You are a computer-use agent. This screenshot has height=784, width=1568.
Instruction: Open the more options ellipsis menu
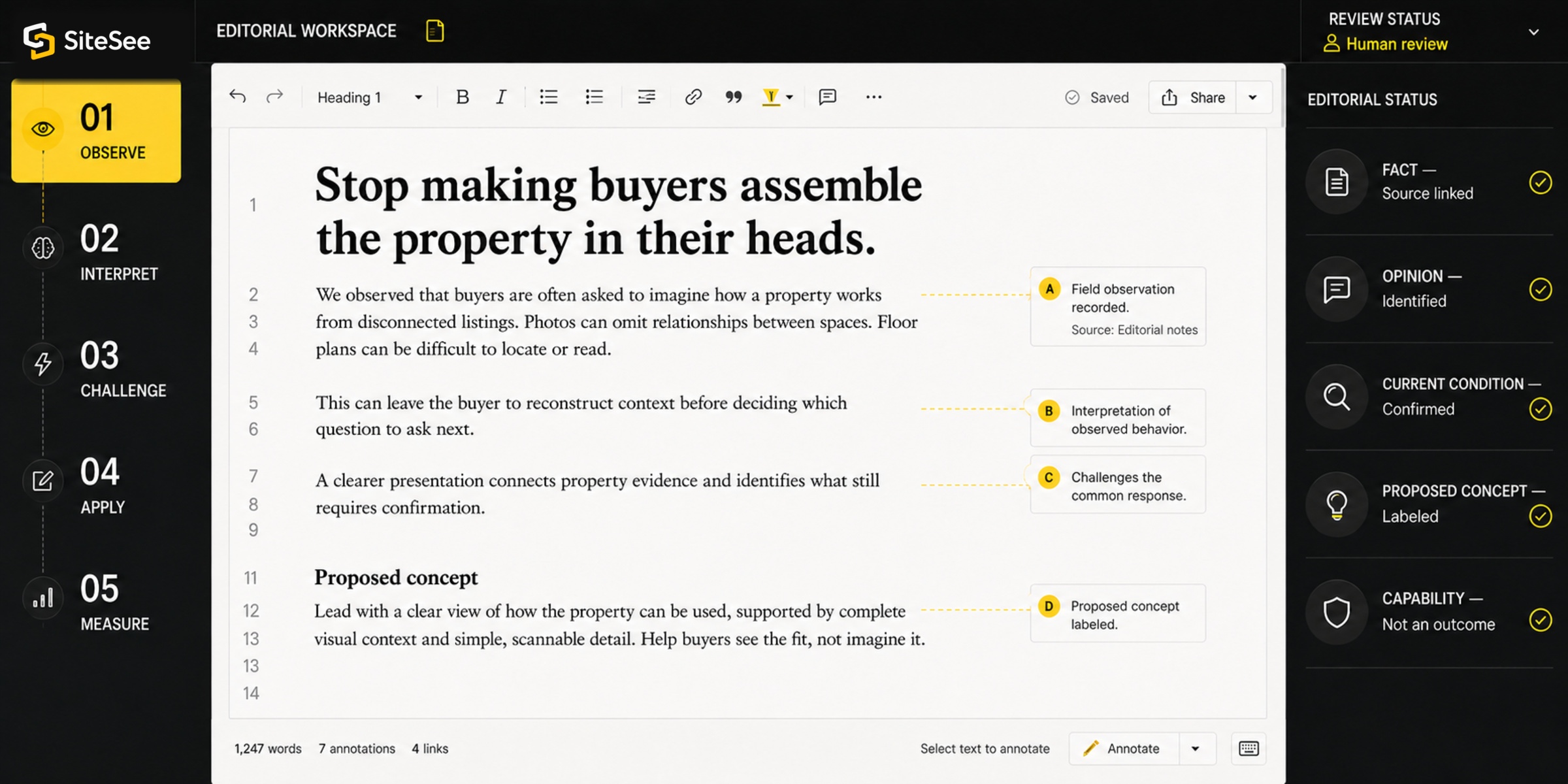tap(874, 97)
